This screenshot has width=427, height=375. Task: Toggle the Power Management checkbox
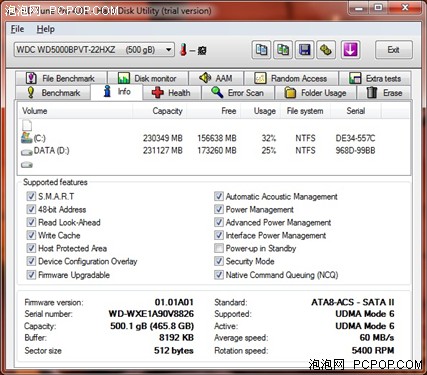(x=219, y=209)
